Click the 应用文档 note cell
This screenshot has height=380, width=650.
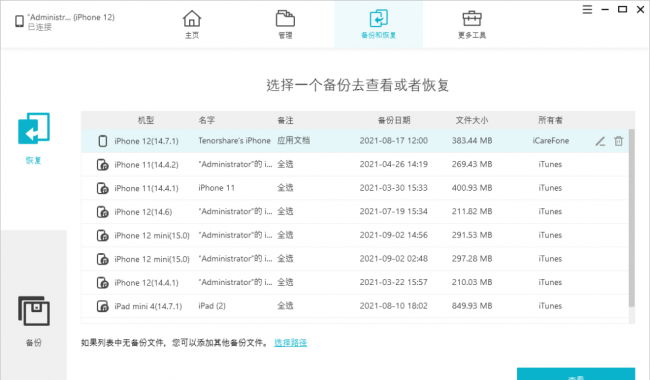[293, 140]
